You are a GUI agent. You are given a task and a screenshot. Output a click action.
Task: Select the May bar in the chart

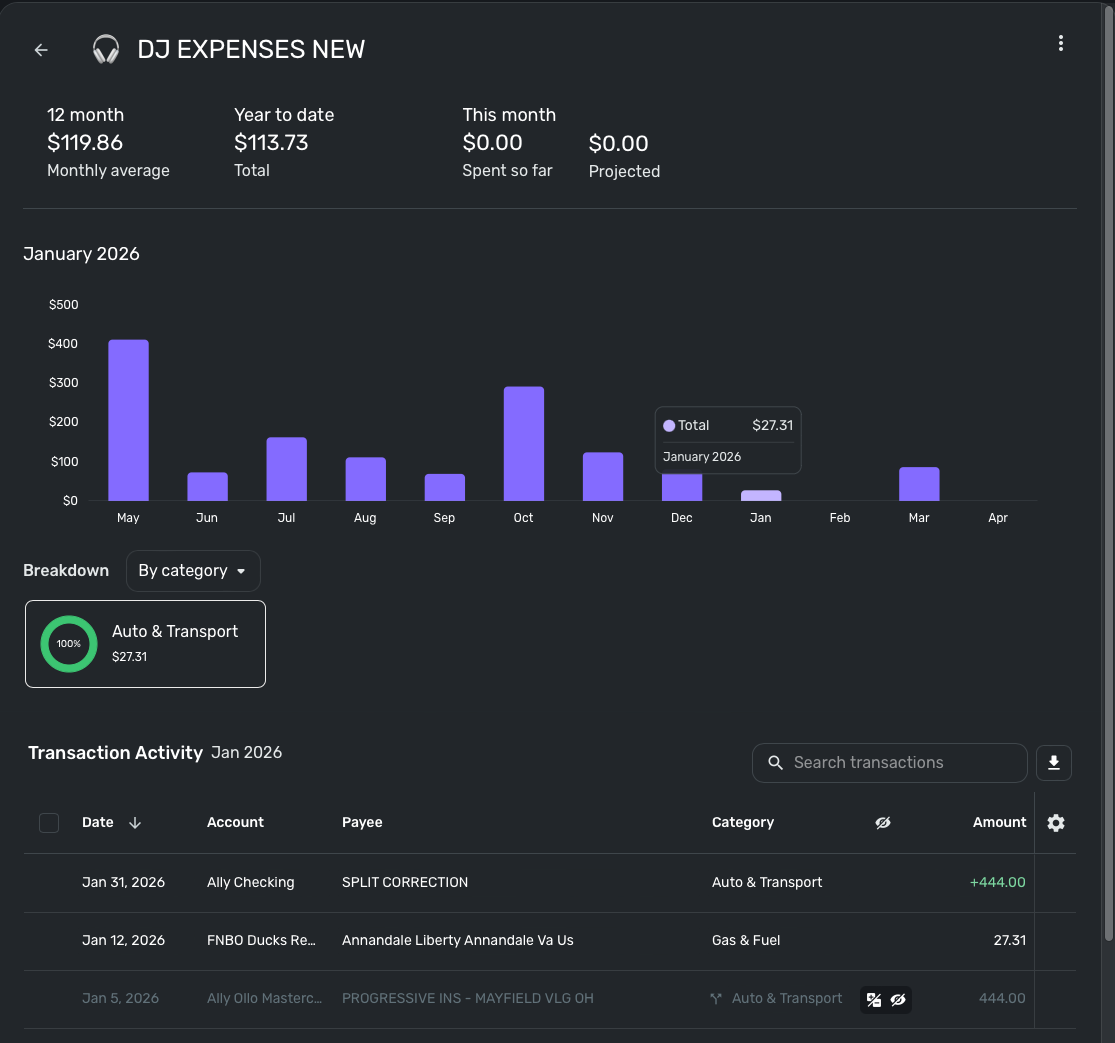(x=128, y=420)
